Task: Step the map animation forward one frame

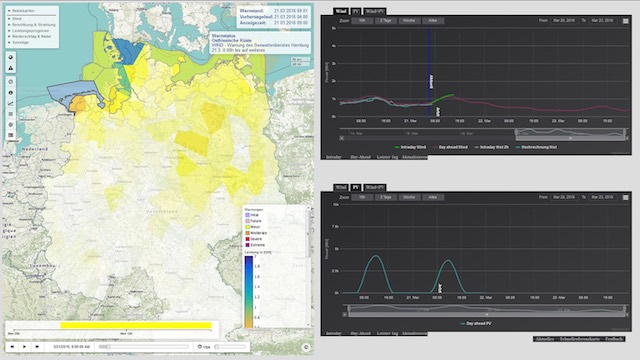Action: tap(37, 347)
